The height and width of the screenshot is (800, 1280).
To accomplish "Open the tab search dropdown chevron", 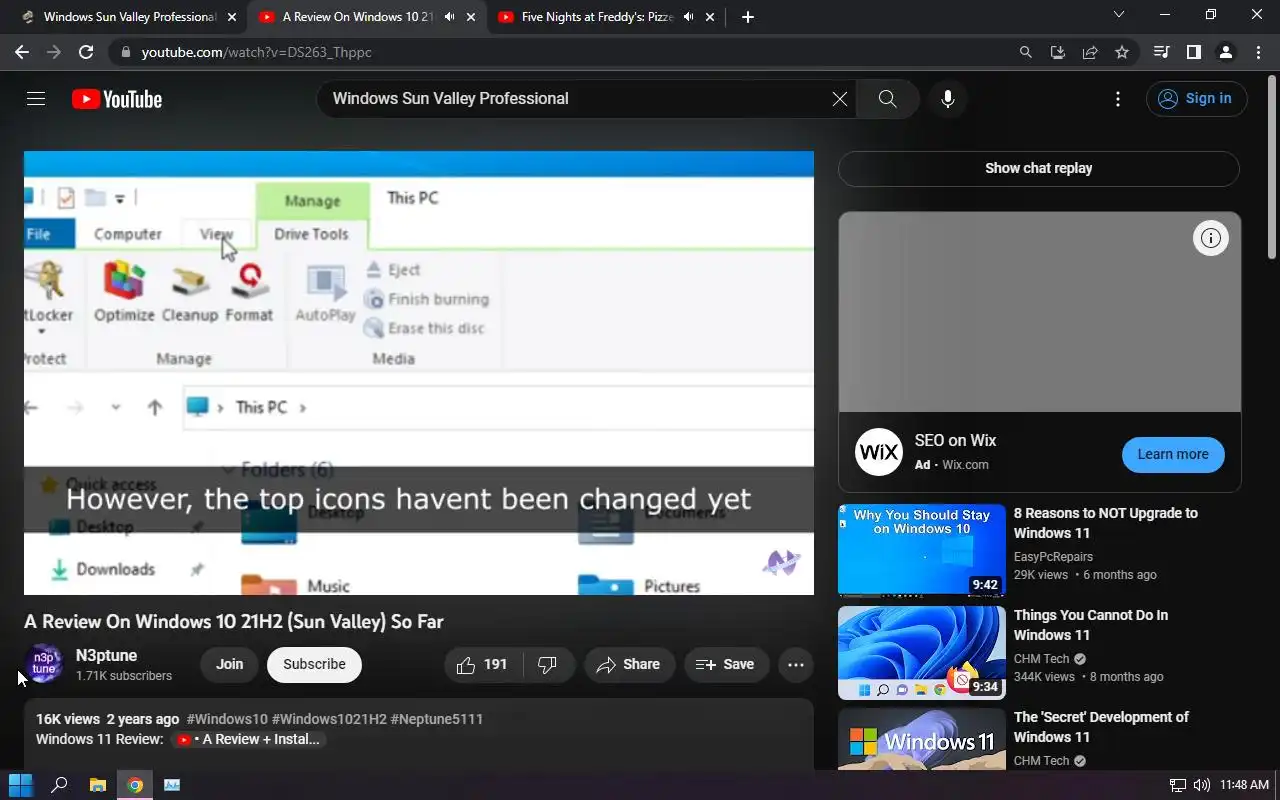I will (1119, 15).
